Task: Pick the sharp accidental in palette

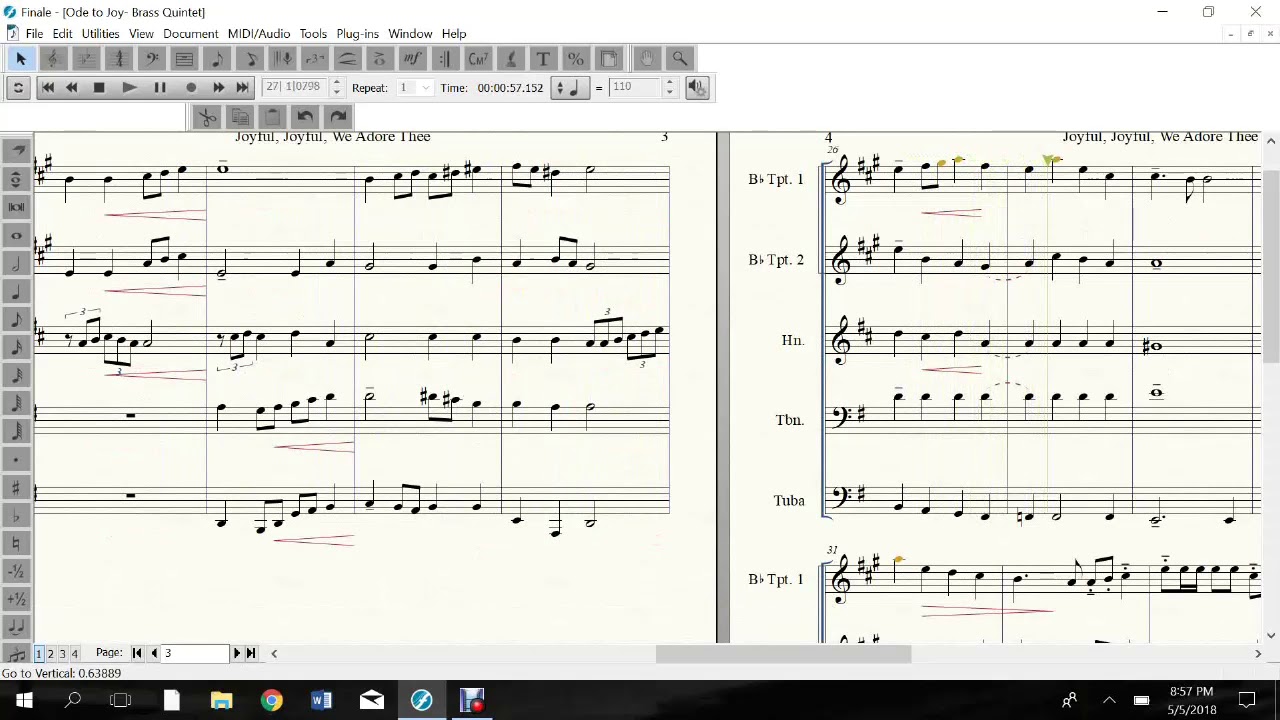Action: pyautogui.click(x=16, y=488)
